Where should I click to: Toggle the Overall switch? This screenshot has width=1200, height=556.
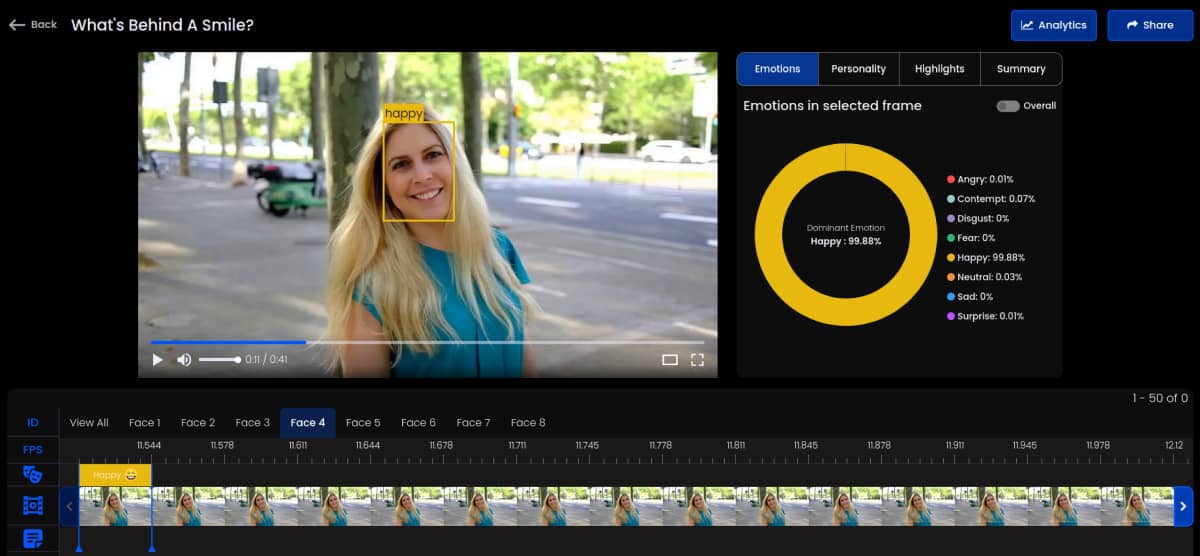tap(1008, 106)
